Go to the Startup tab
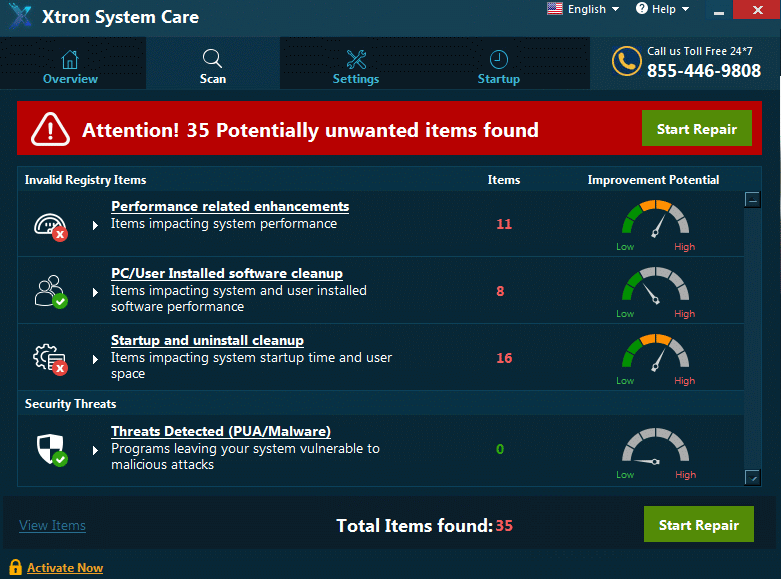Image resolution: width=781 pixels, height=579 pixels. tap(498, 67)
